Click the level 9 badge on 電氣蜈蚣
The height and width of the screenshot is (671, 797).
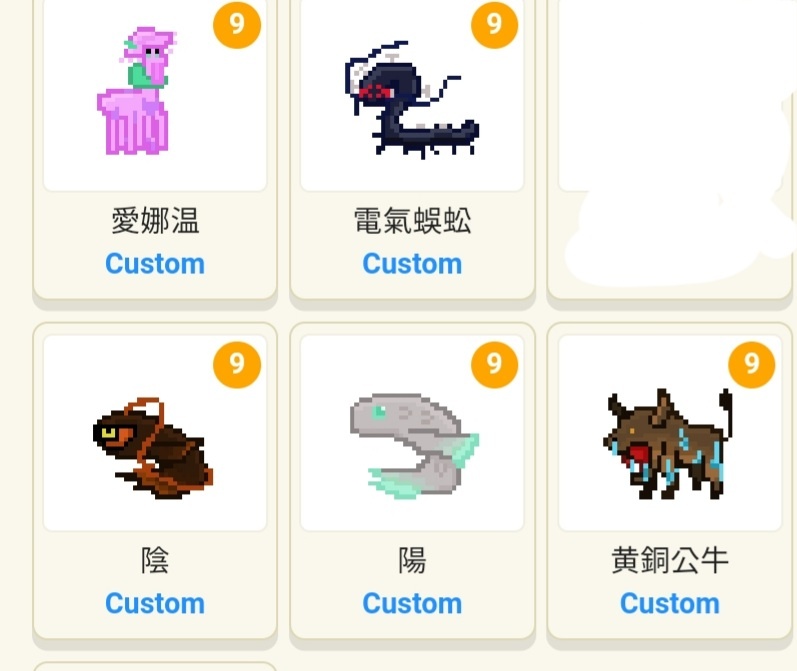pyautogui.click(x=495, y=24)
